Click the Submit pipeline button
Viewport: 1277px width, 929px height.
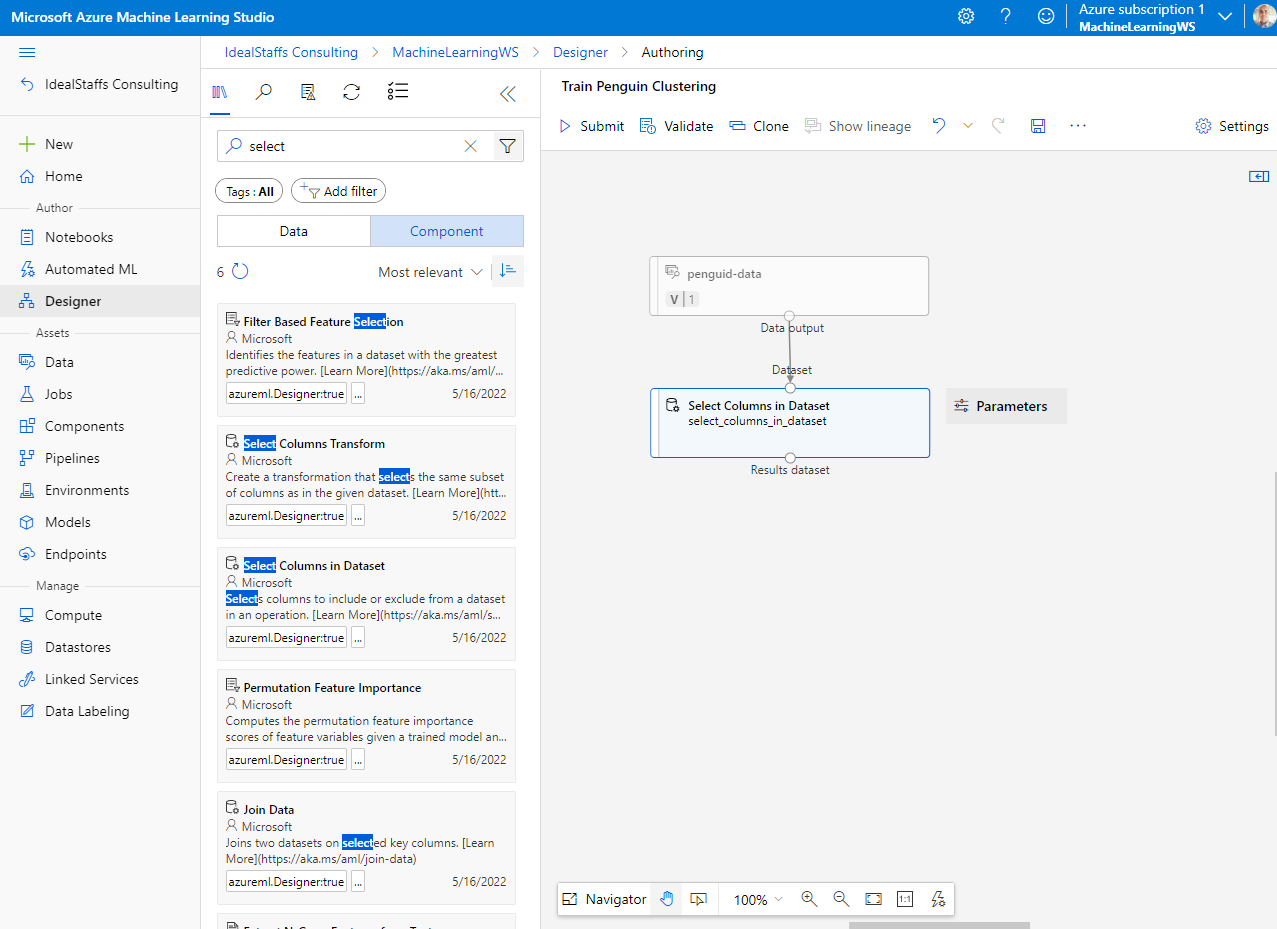point(591,126)
